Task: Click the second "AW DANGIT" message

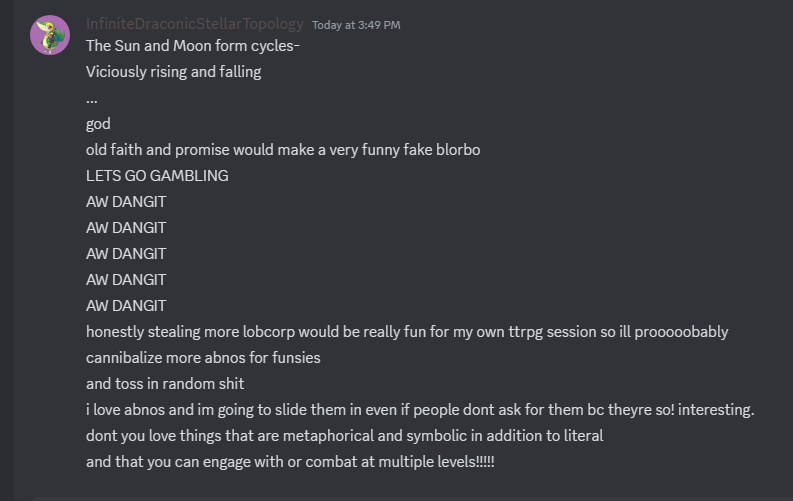Action: click(126, 228)
